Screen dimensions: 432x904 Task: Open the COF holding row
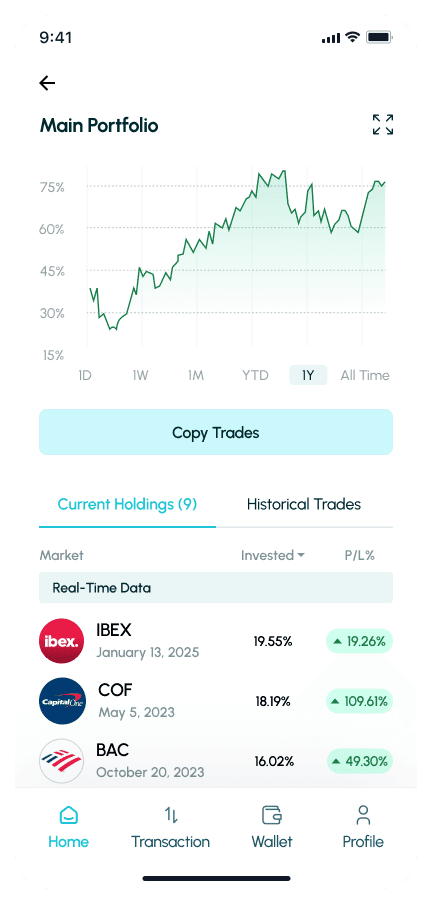tap(216, 701)
